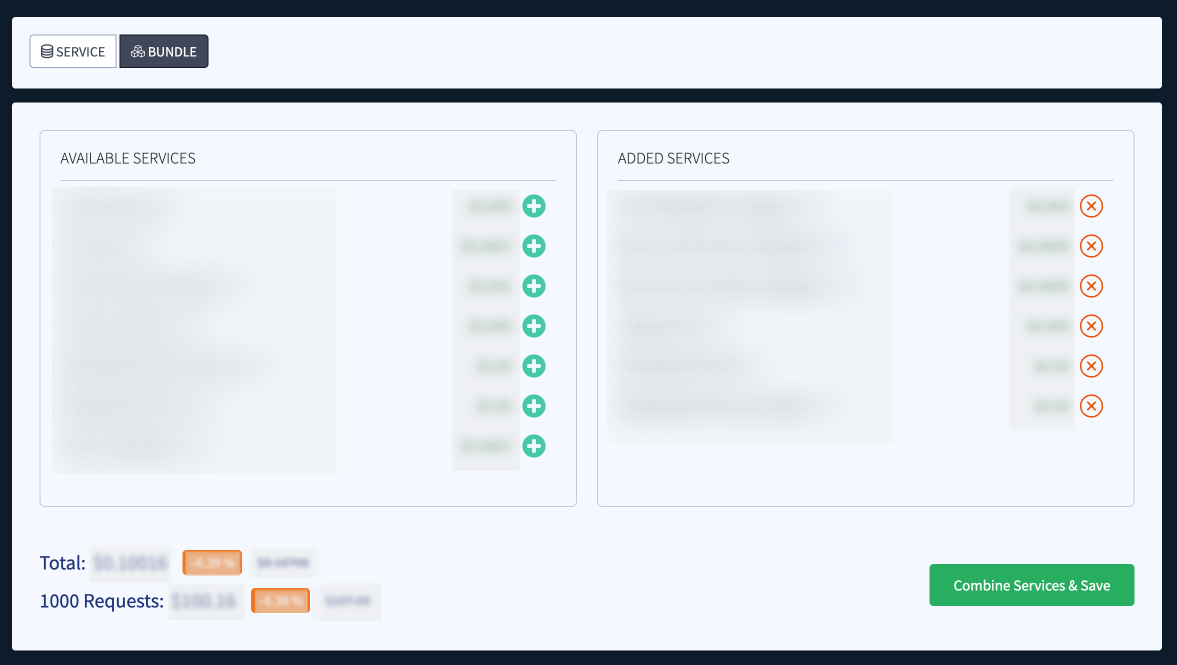Image resolution: width=1177 pixels, height=665 pixels.
Task: Add the last available service in list
Action: click(x=534, y=446)
